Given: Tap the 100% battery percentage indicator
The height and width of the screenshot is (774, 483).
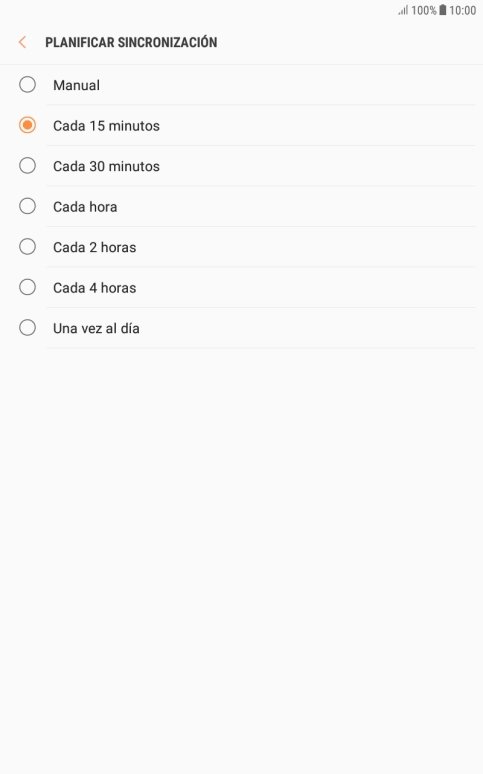Looking at the screenshot, I should pos(424,10).
